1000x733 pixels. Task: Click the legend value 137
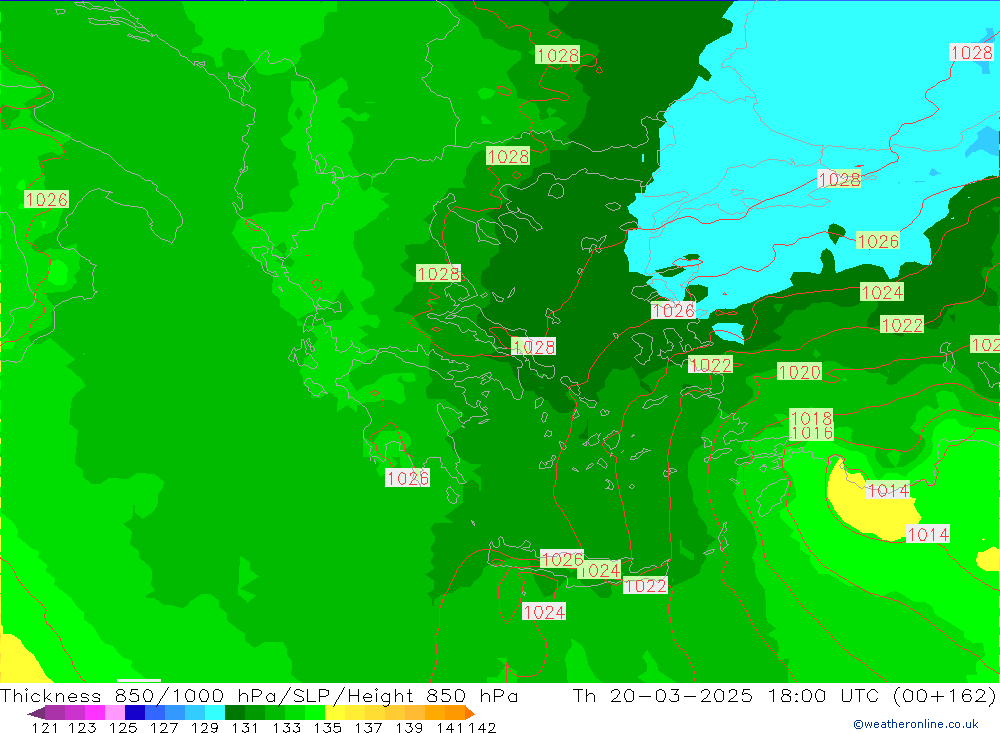coord(368,727)
